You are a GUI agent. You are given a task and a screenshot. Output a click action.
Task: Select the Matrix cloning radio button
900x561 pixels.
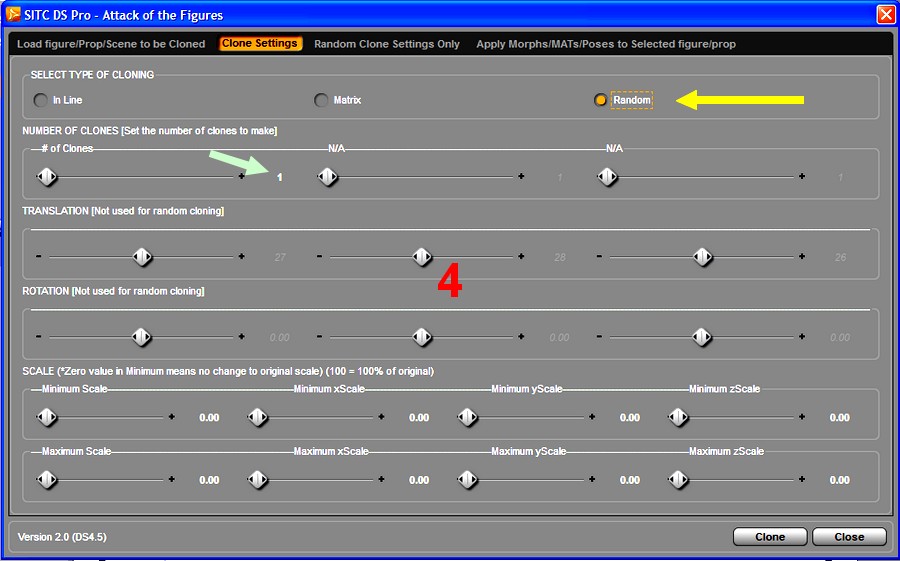point(321,100)
